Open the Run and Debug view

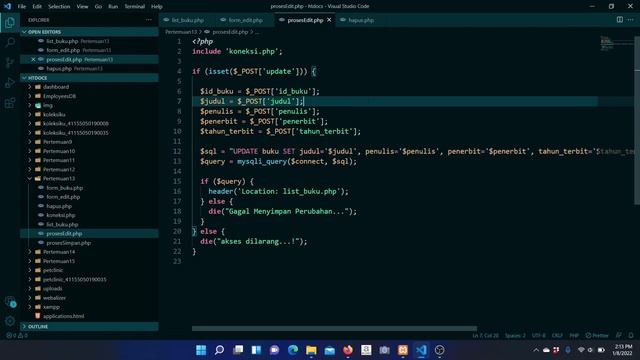[10, 82]
